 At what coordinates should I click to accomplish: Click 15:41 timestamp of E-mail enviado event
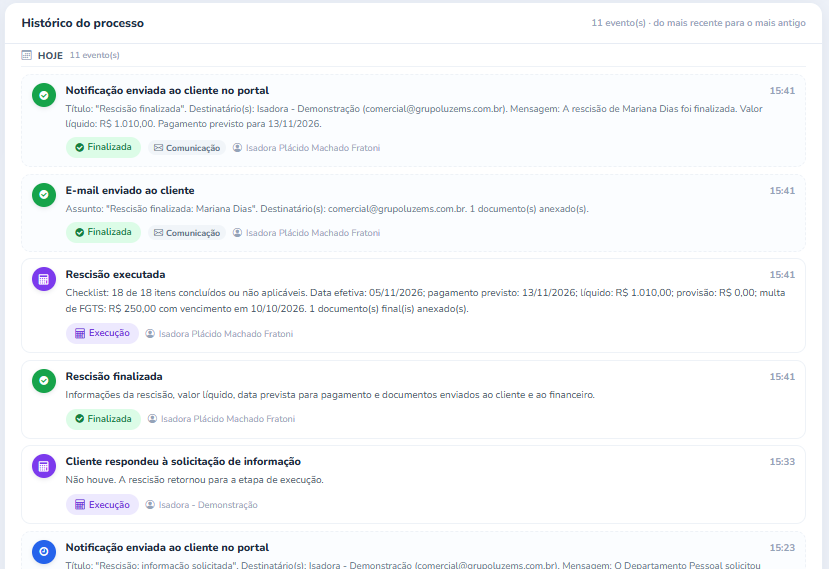[782, 191]
